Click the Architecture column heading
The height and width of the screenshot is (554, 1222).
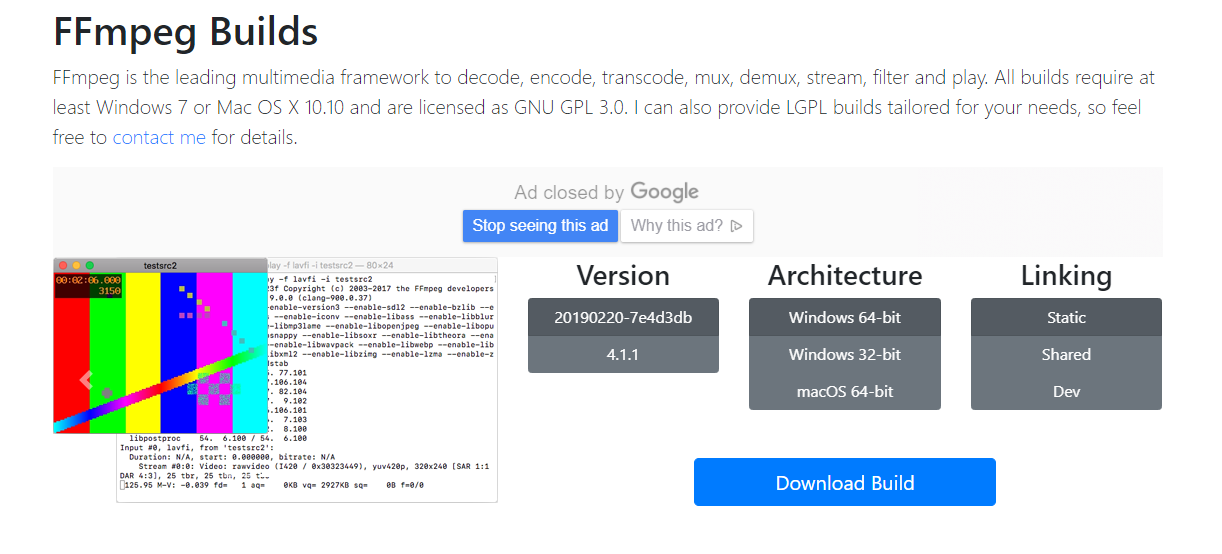click(845, 275)
